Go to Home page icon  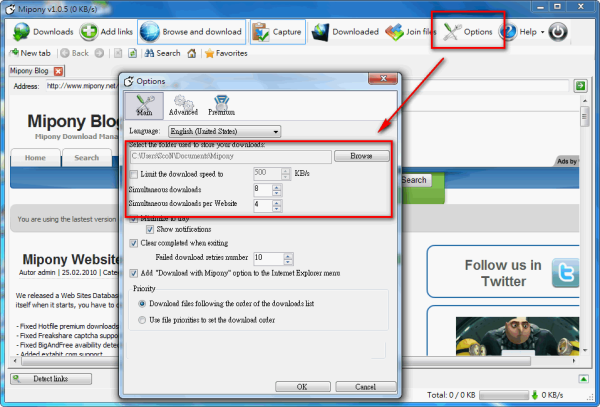[192, 53]
